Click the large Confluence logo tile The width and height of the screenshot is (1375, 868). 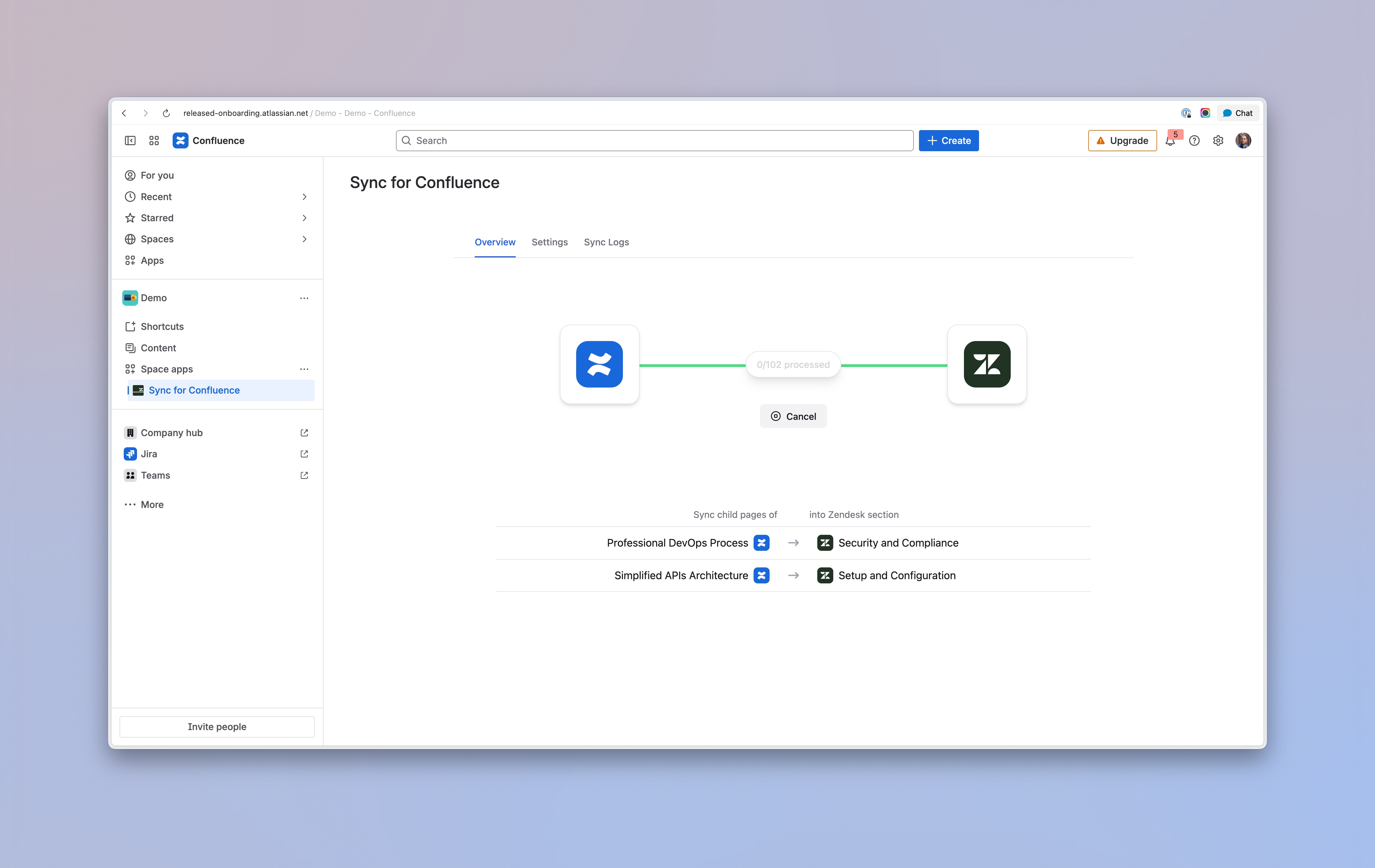(599, 364)
